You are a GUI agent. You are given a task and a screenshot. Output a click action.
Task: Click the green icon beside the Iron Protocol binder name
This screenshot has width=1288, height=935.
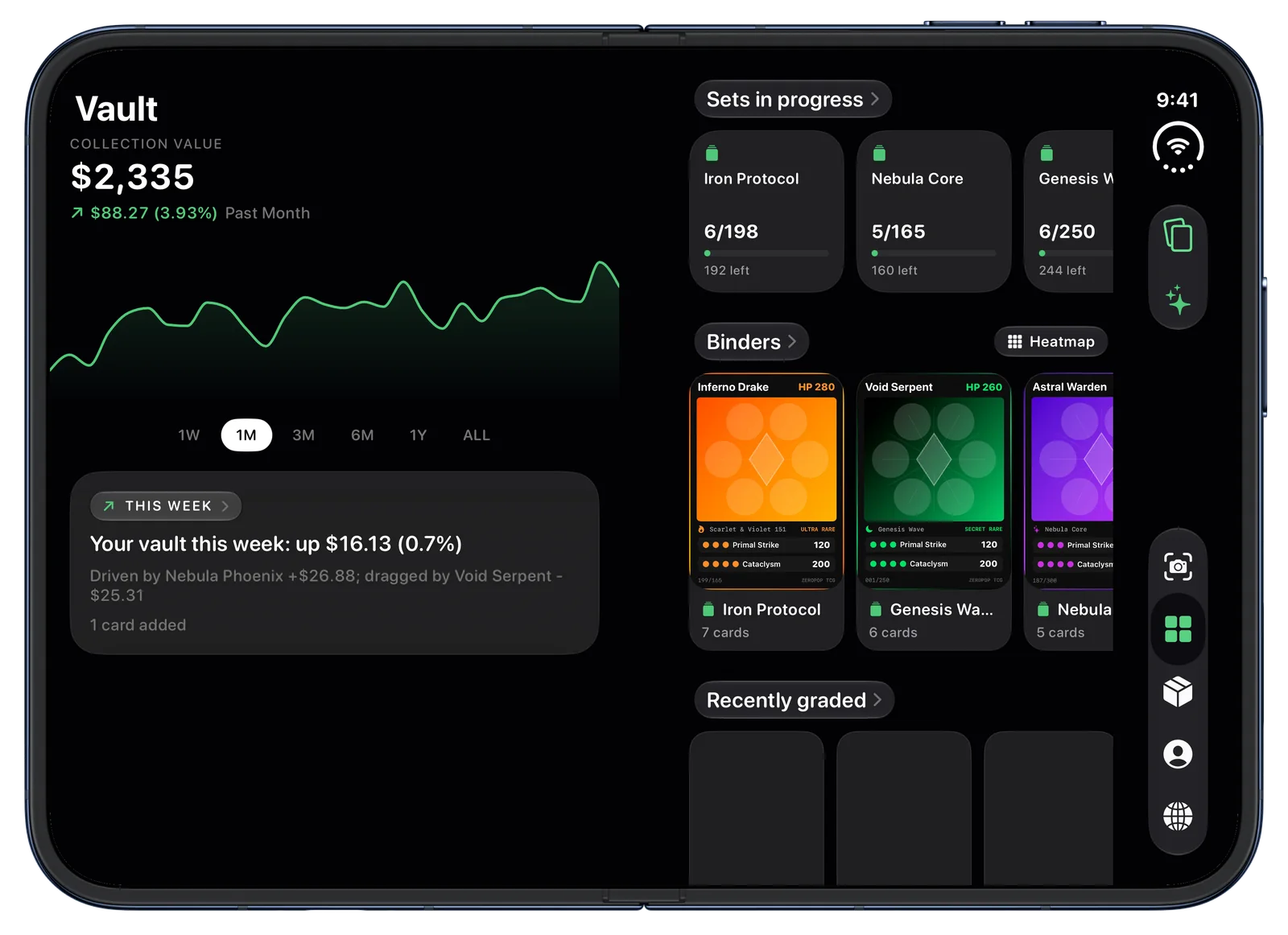coord(708,609)
